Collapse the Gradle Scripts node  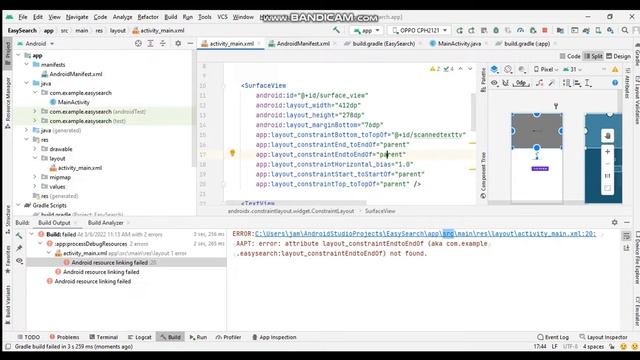[x=18, y=205]
